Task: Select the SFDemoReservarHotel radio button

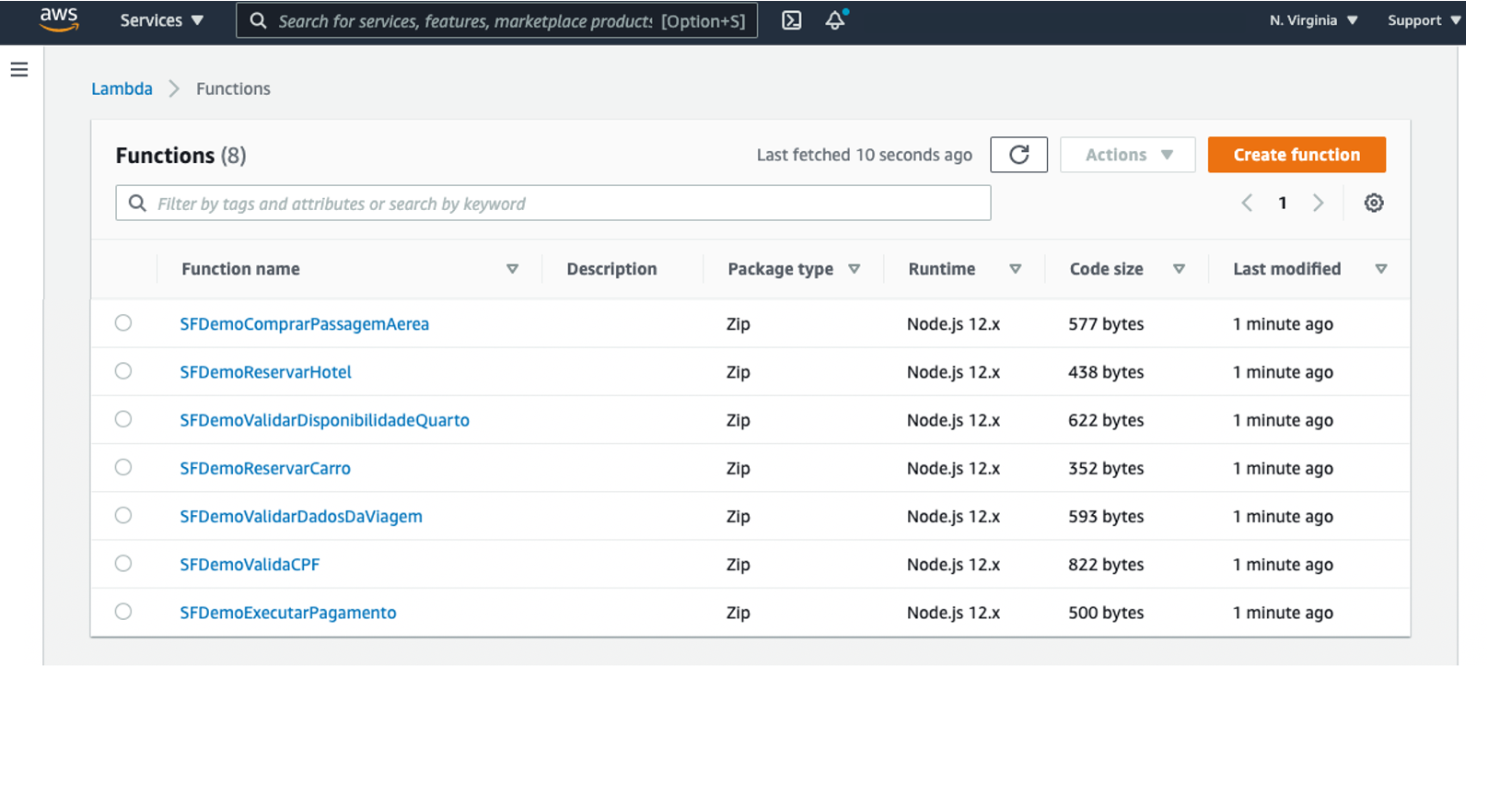Action: click(x=123, y=370)
